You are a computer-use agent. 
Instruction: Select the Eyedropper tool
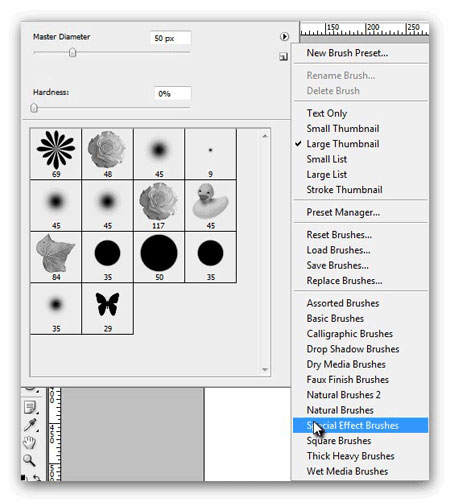[30, 425]
